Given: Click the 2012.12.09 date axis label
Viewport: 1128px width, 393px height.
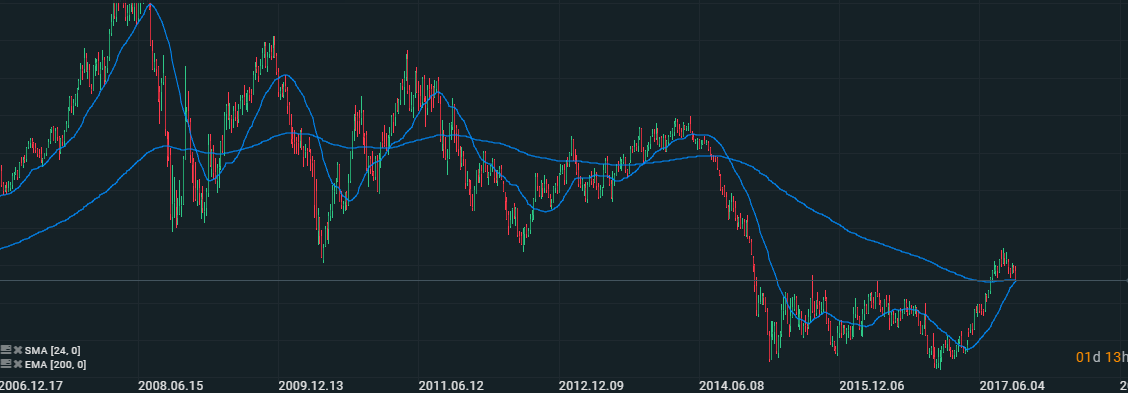Looking at the screenshot, I should pyautogui.click(x=591, y=385).
